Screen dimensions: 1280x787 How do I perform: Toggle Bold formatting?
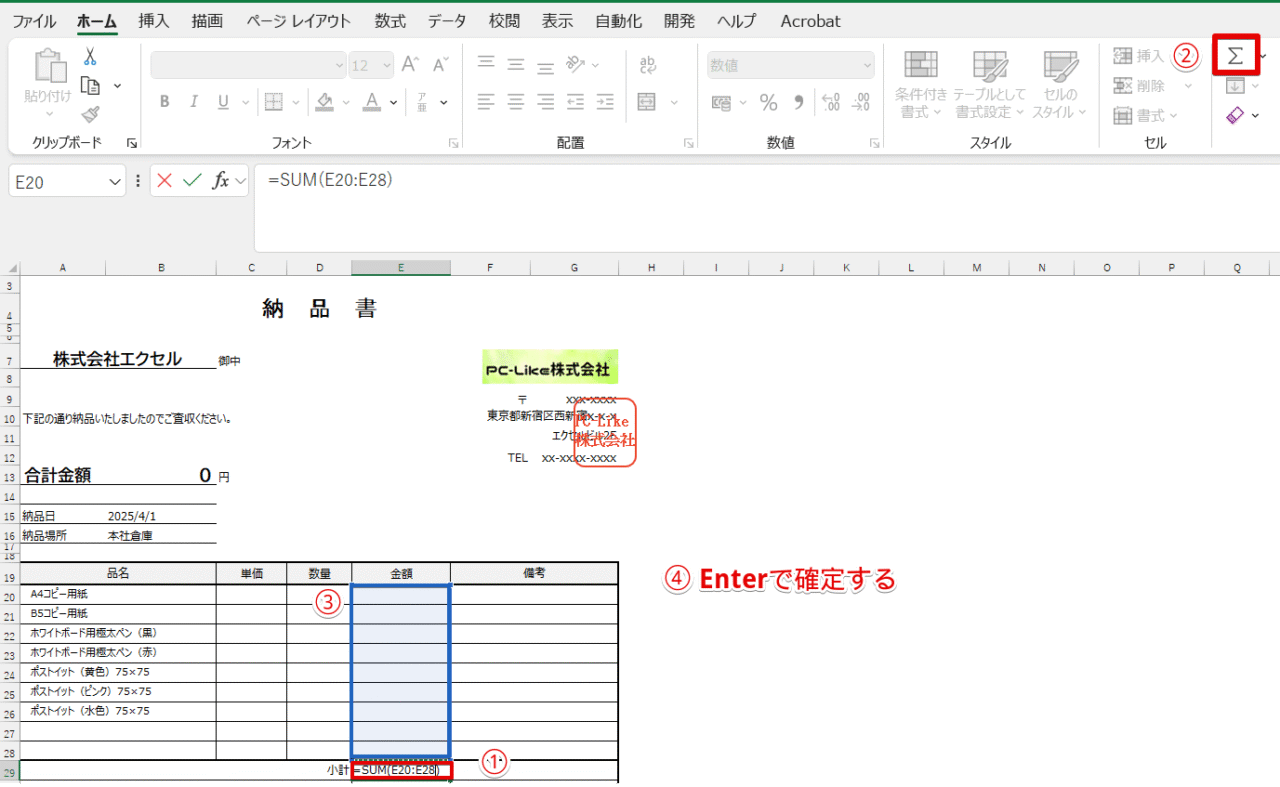pos(165,102)
